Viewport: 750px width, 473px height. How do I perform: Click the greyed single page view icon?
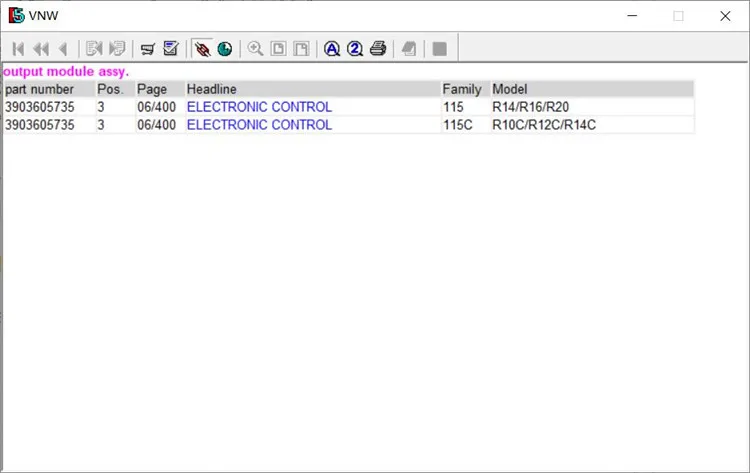tap(278, 49)
